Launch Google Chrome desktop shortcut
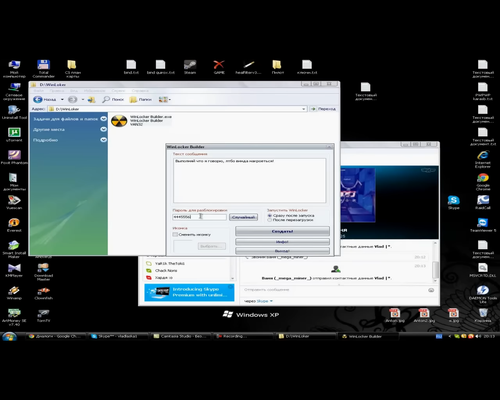Viewport: 500px width, 400px height. pos(483,182)
